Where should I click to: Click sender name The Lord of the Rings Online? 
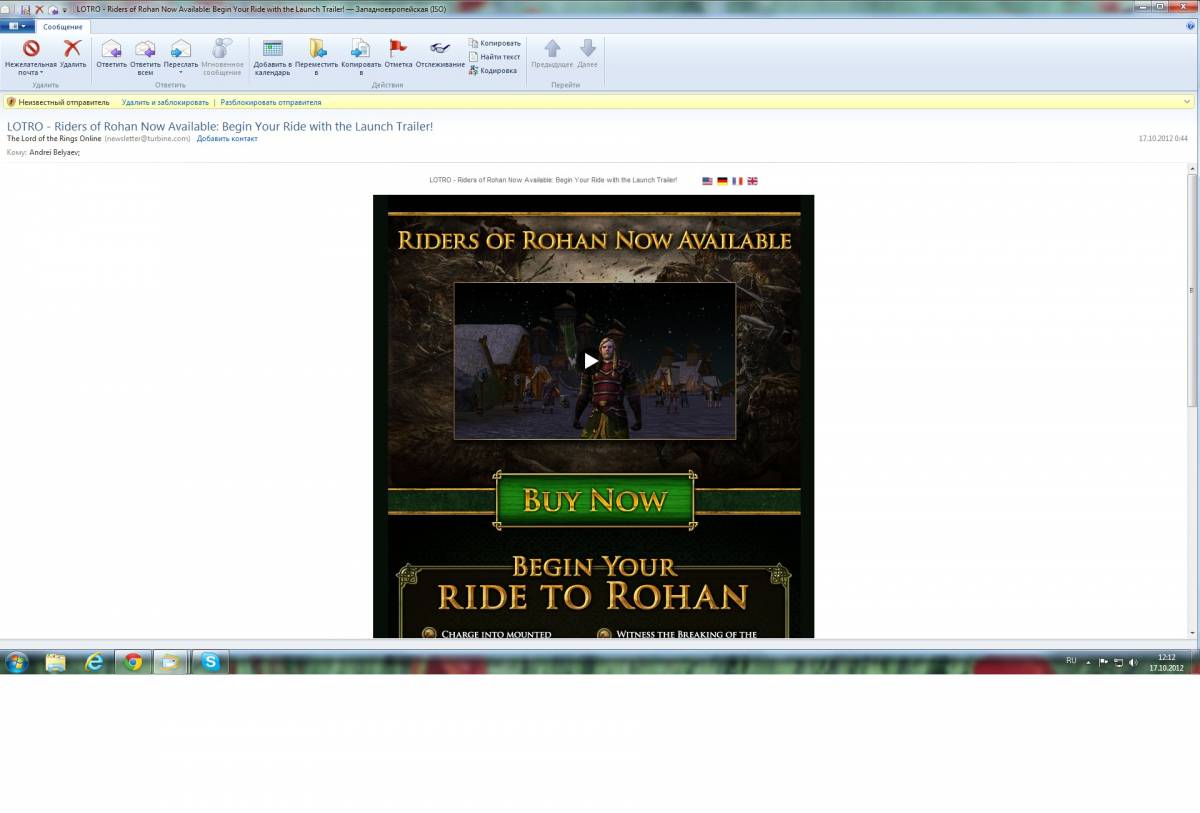point(54,139)
